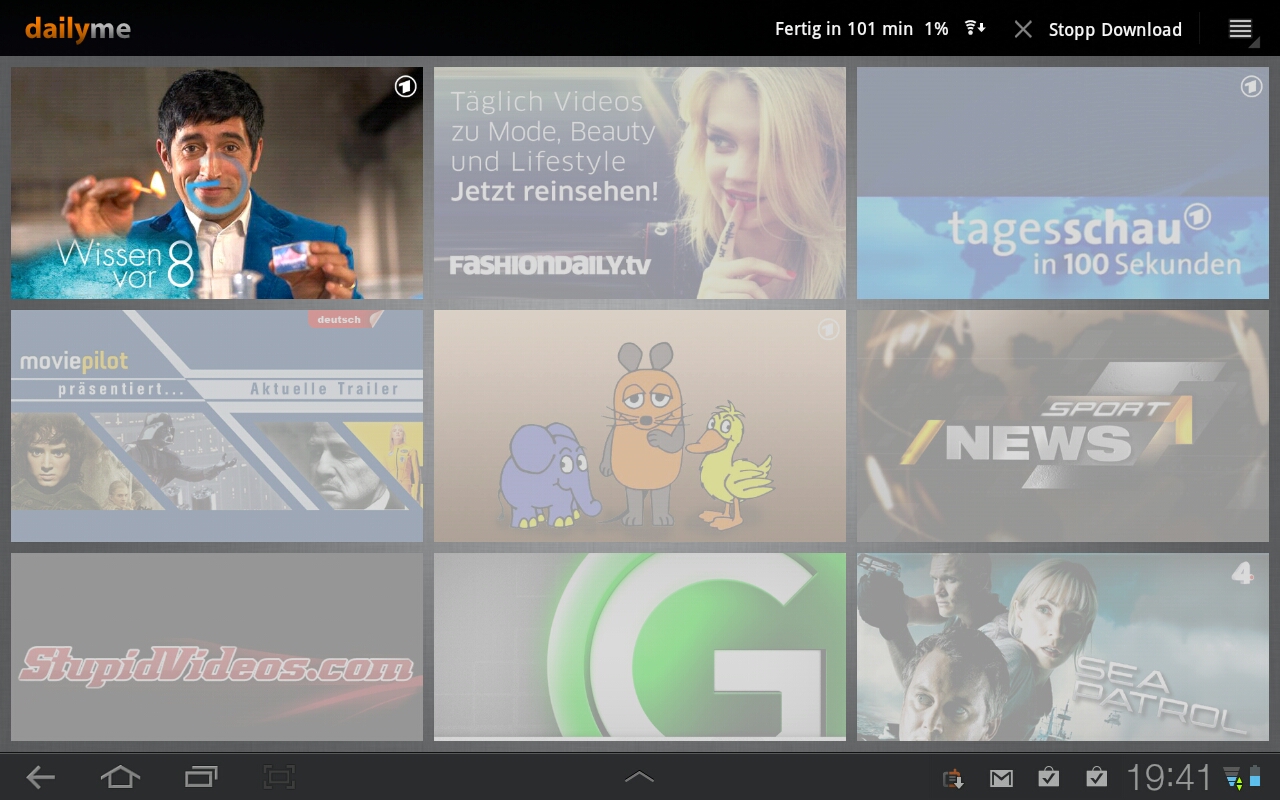The height and width of the screenshot is (800, 1280).
Task: Open tagesschau in 100 Sekunden tile
Action: tap(1063, 183)
